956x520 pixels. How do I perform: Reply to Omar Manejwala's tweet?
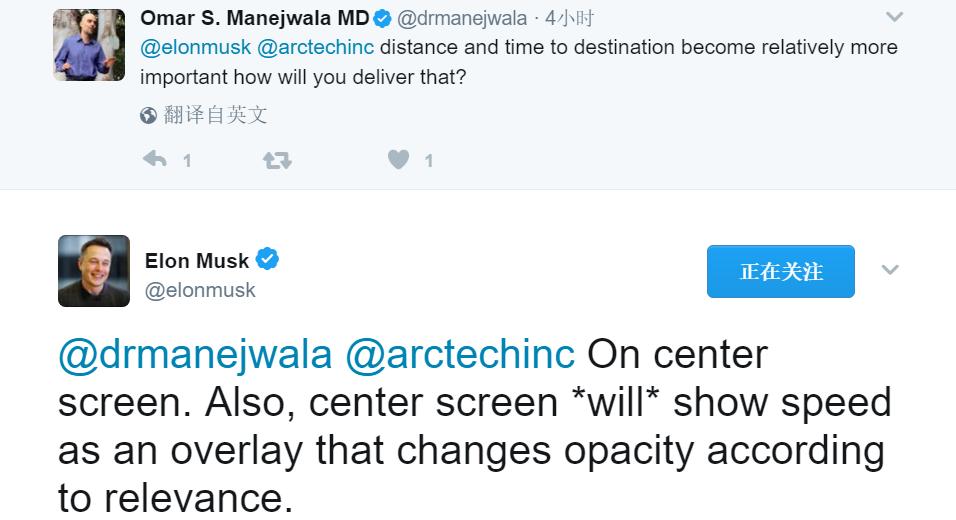pyautogui.click(x=154, y=159)
